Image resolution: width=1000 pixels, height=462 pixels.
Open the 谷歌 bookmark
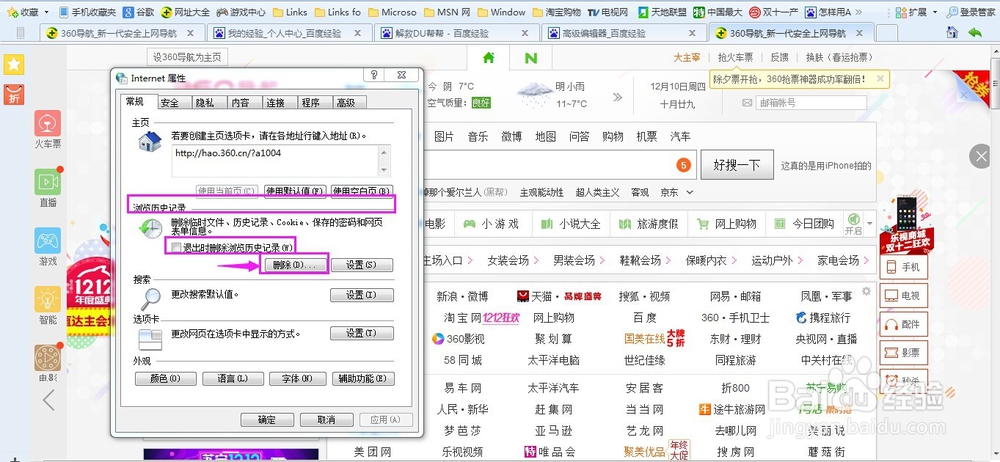click(138, 12)
